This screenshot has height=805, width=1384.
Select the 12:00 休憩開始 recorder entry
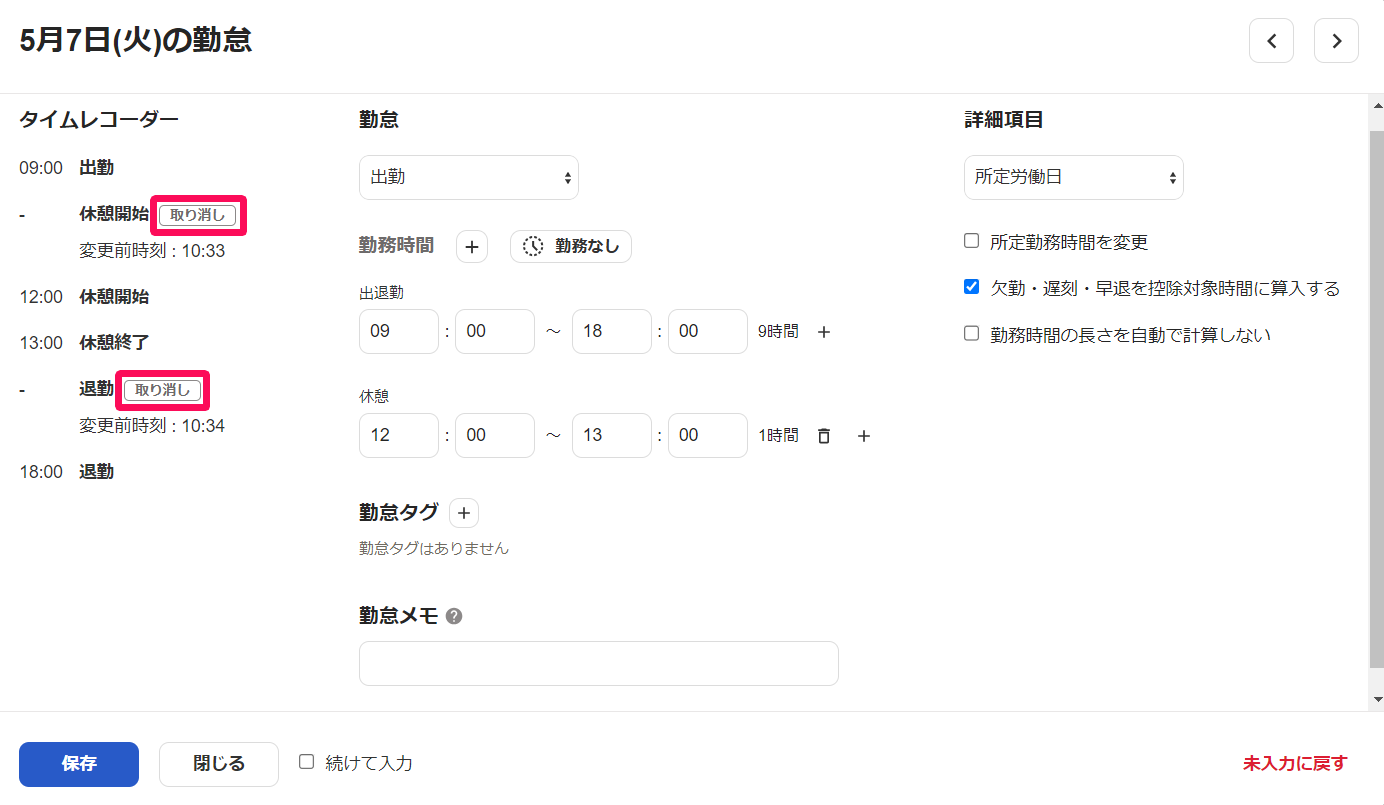coord(85,297)
